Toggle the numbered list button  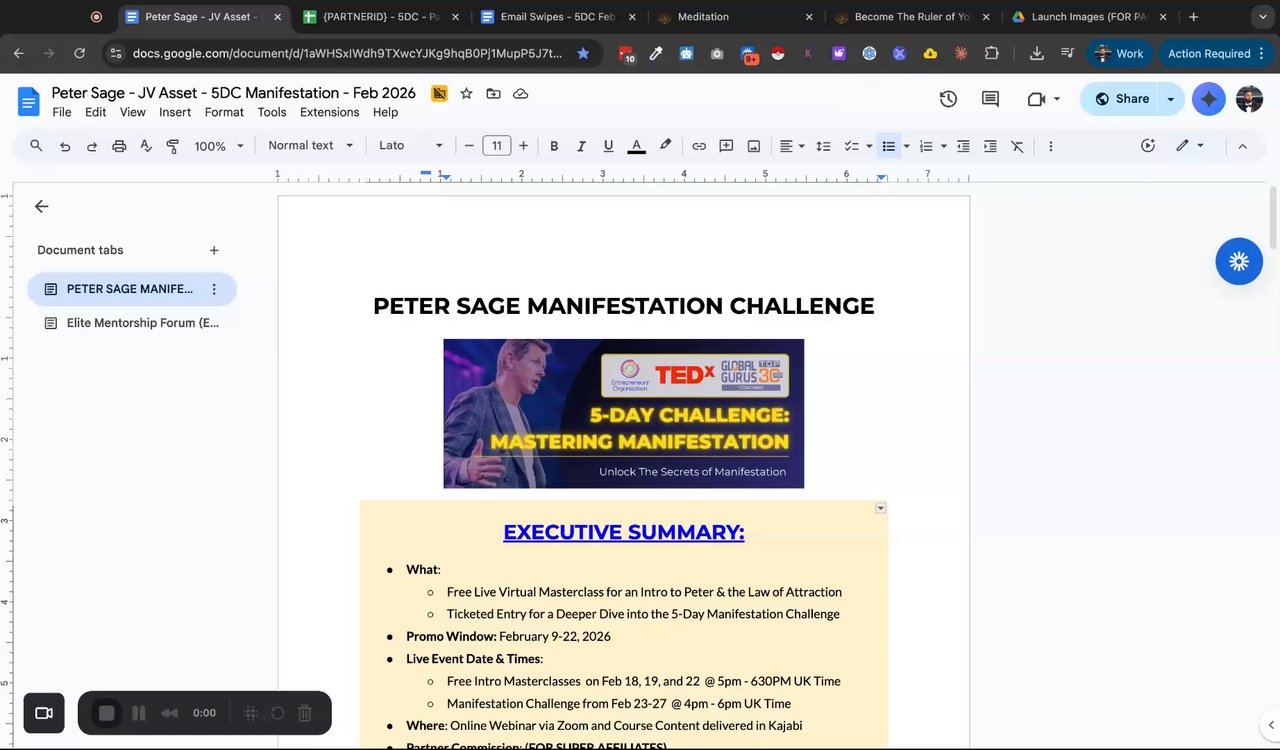click(x=926, y=146)
